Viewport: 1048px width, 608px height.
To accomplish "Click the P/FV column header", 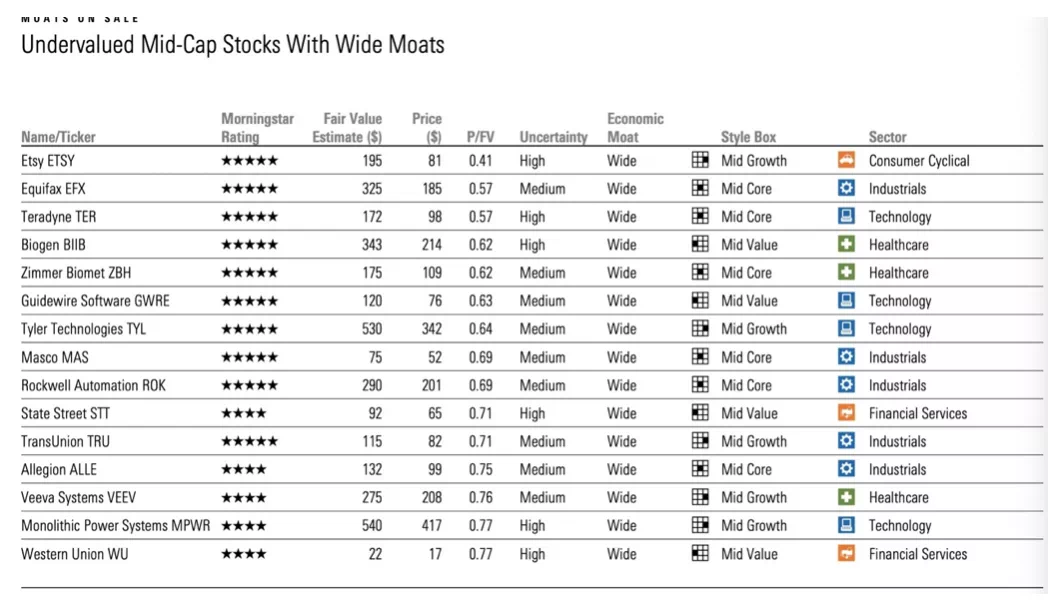I will tap(481, 137).
